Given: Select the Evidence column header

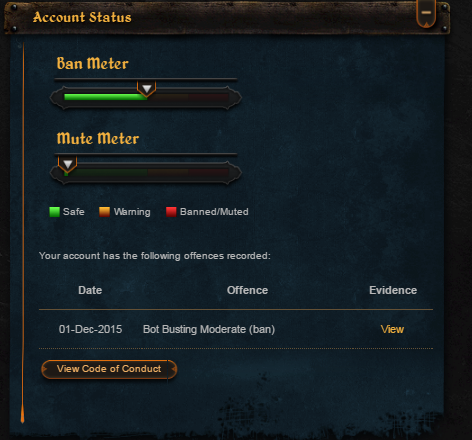Looking at the screenshot, I should (x=393, y=290).
